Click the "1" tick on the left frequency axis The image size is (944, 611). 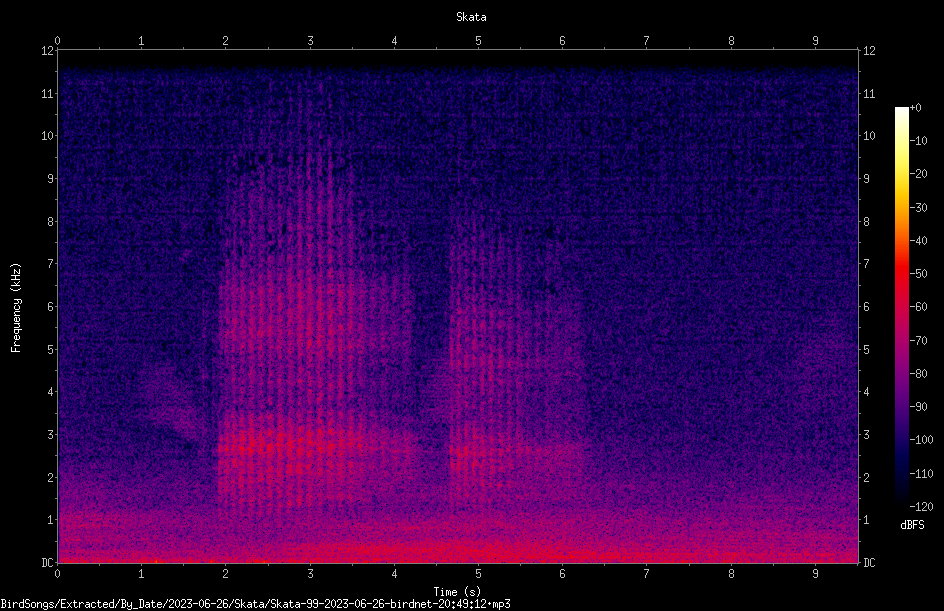point(50,520)
